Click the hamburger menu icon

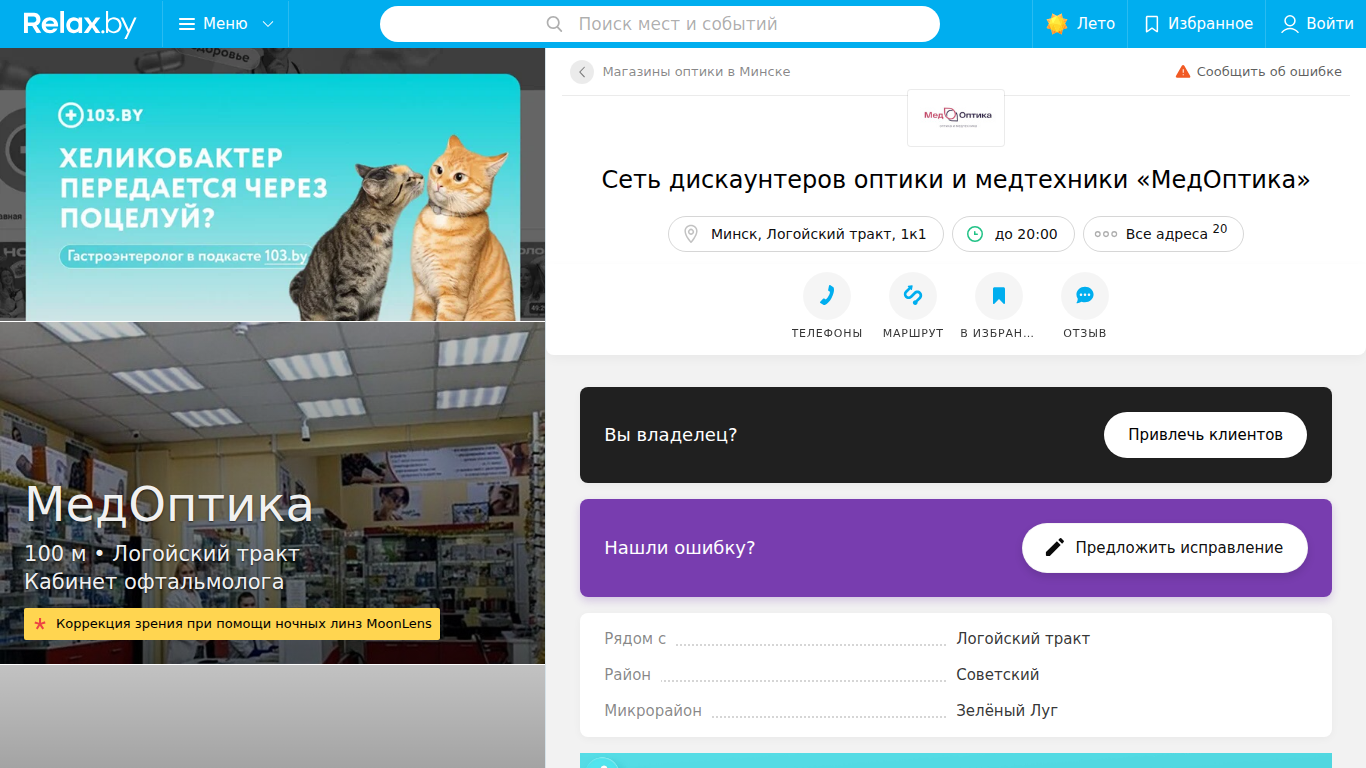187,24
